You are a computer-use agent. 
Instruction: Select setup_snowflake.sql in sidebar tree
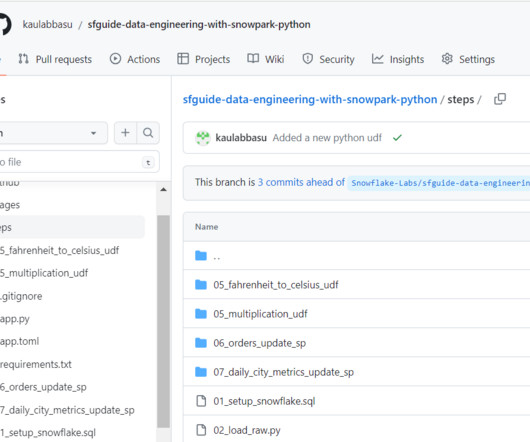click(48, 433)
